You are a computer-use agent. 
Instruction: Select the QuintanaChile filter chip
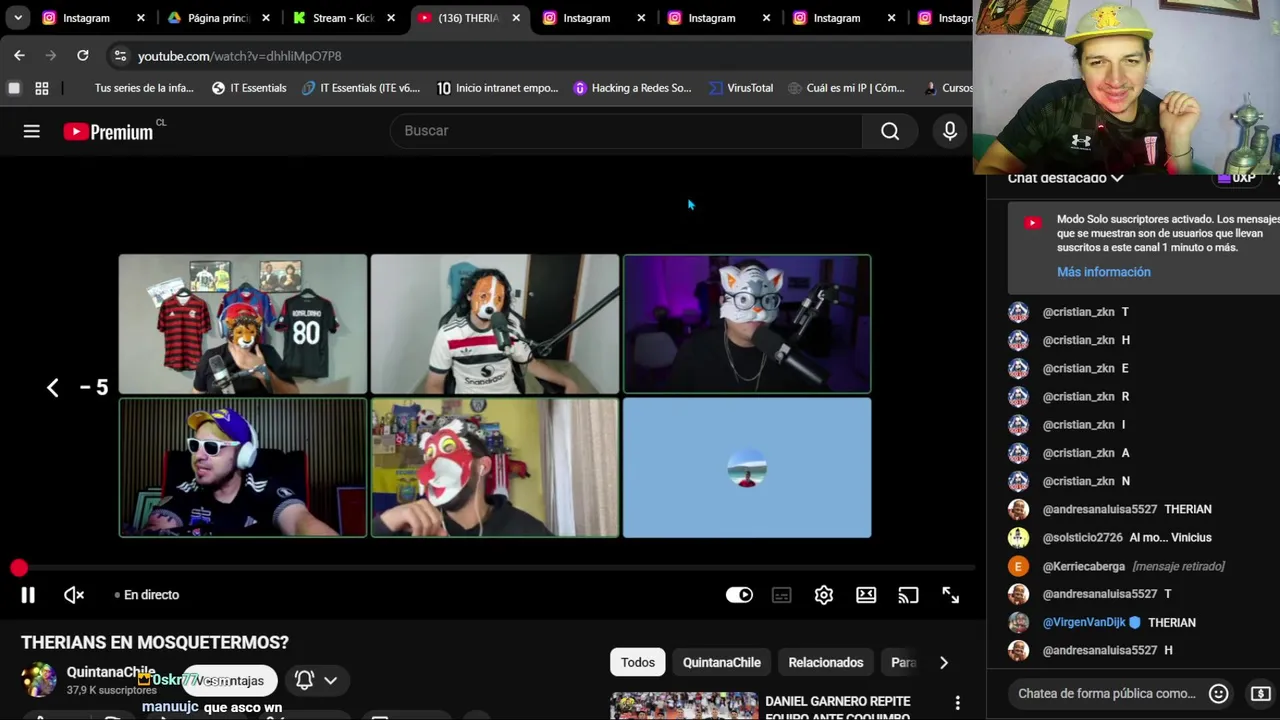click(x=722, y=662)
